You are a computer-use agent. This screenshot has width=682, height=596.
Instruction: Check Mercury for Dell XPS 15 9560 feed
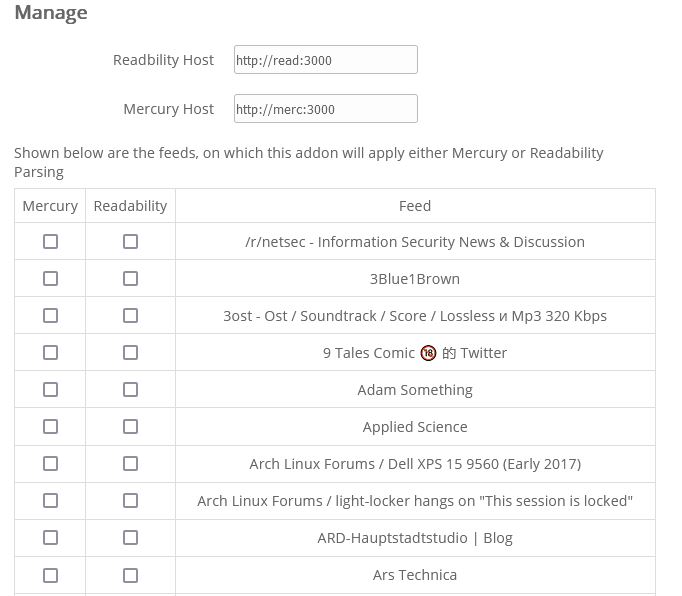[x=51, y=464]
